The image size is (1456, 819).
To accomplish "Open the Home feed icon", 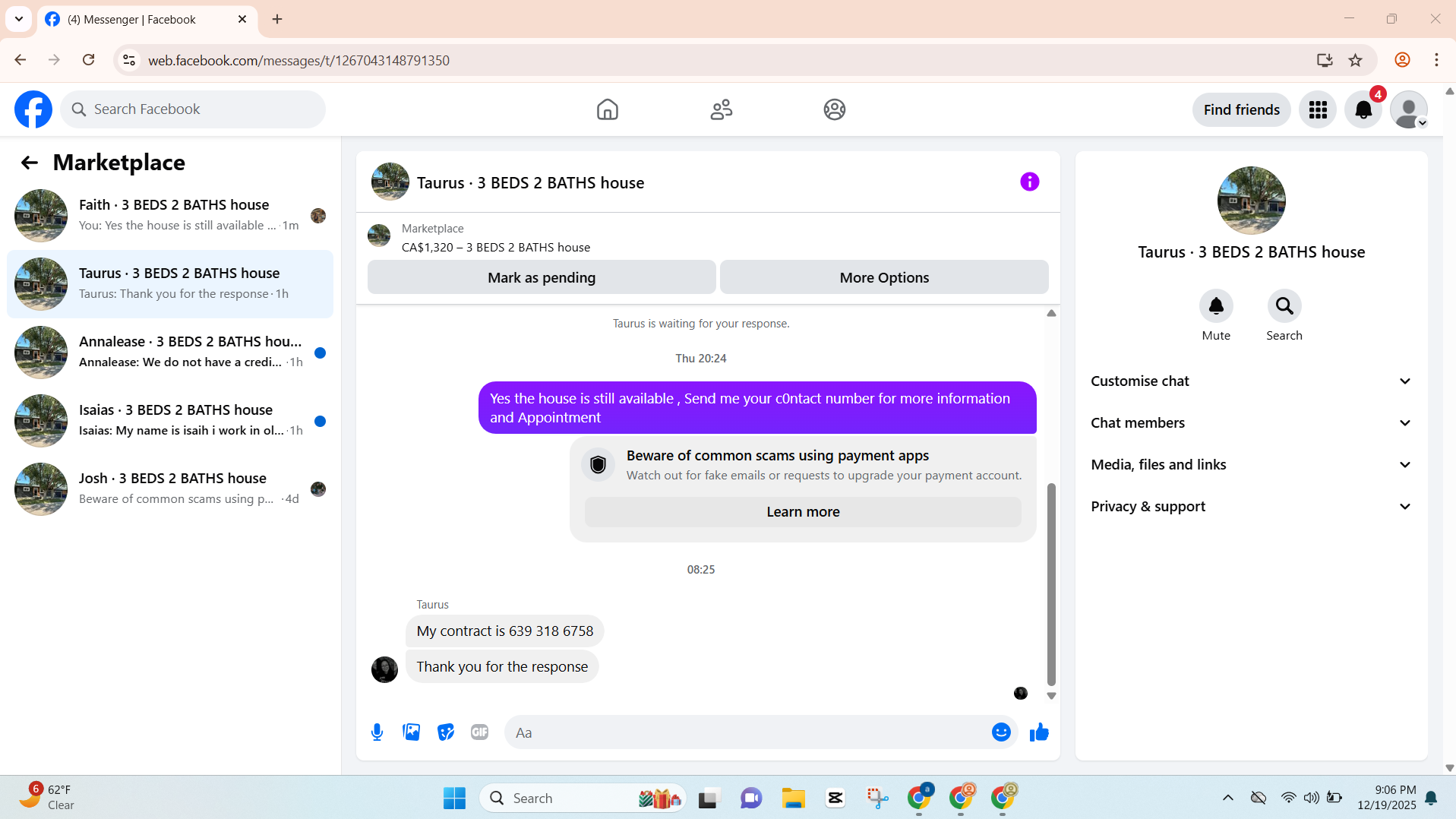I will [607, 109].
